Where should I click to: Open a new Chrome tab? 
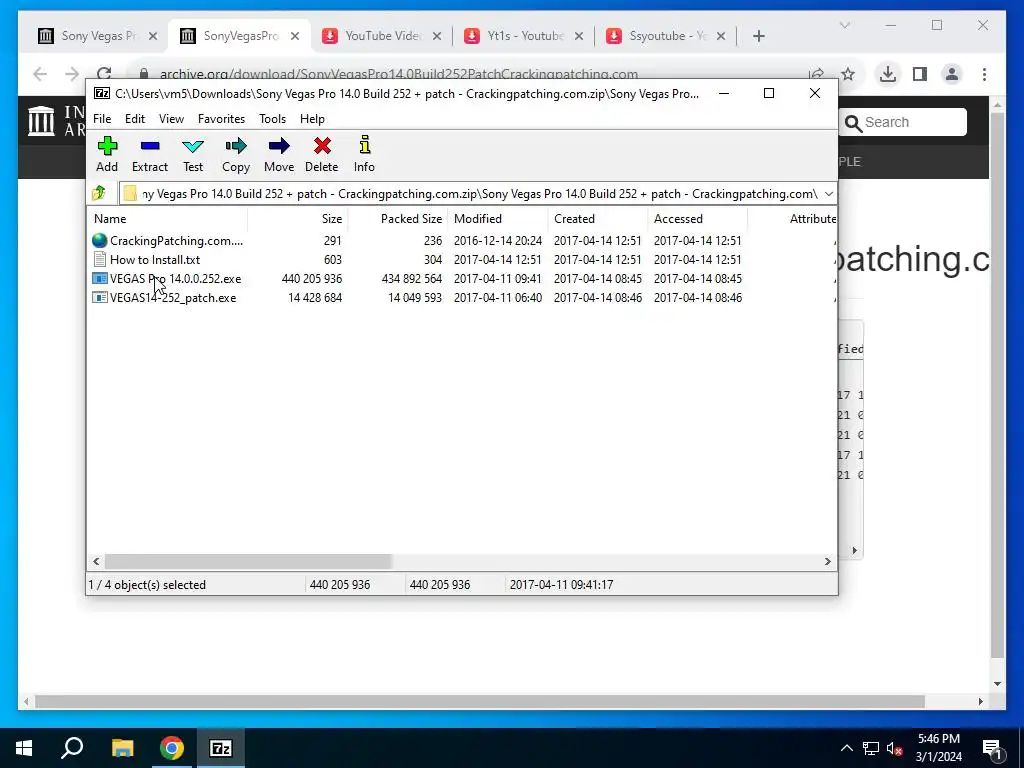pyautogui.click(x=758, y=36)
